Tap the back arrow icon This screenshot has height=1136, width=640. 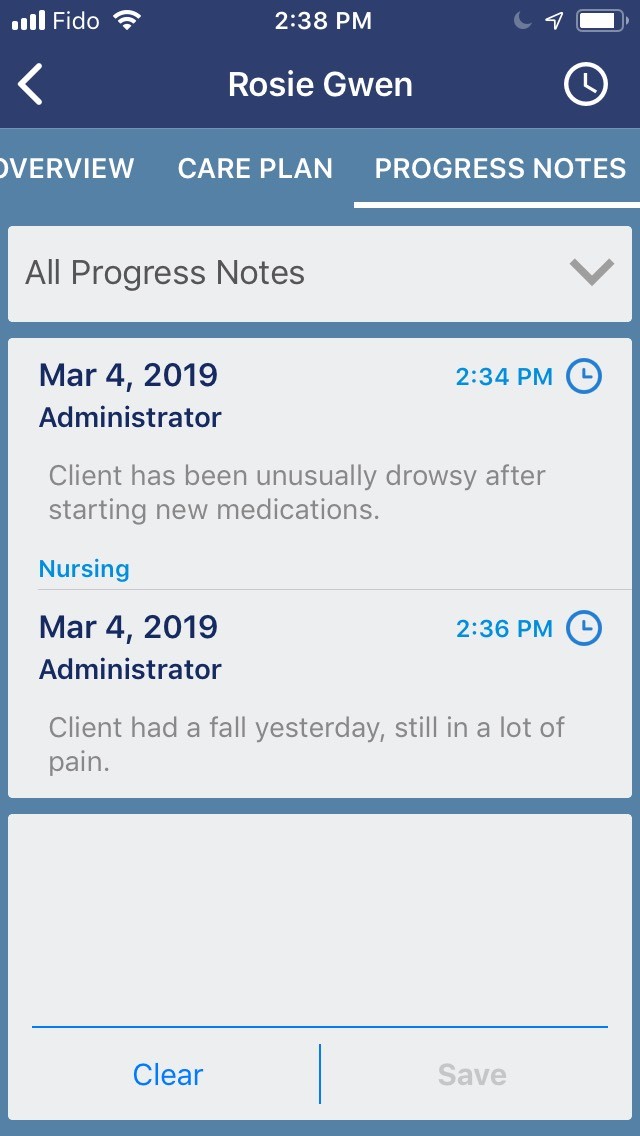tap(31, 85)
